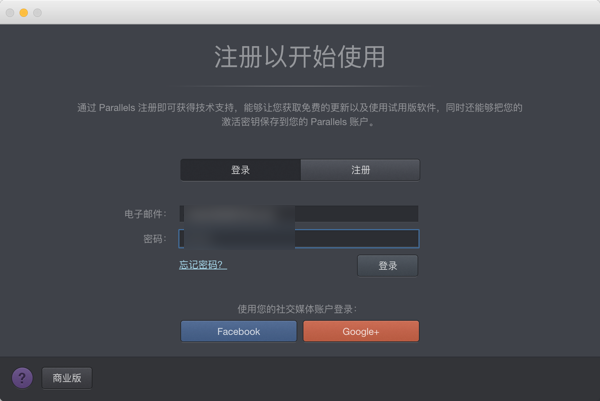The image size is (600, 401).
Task: Focus the 密码 input field
Action: 299,239
